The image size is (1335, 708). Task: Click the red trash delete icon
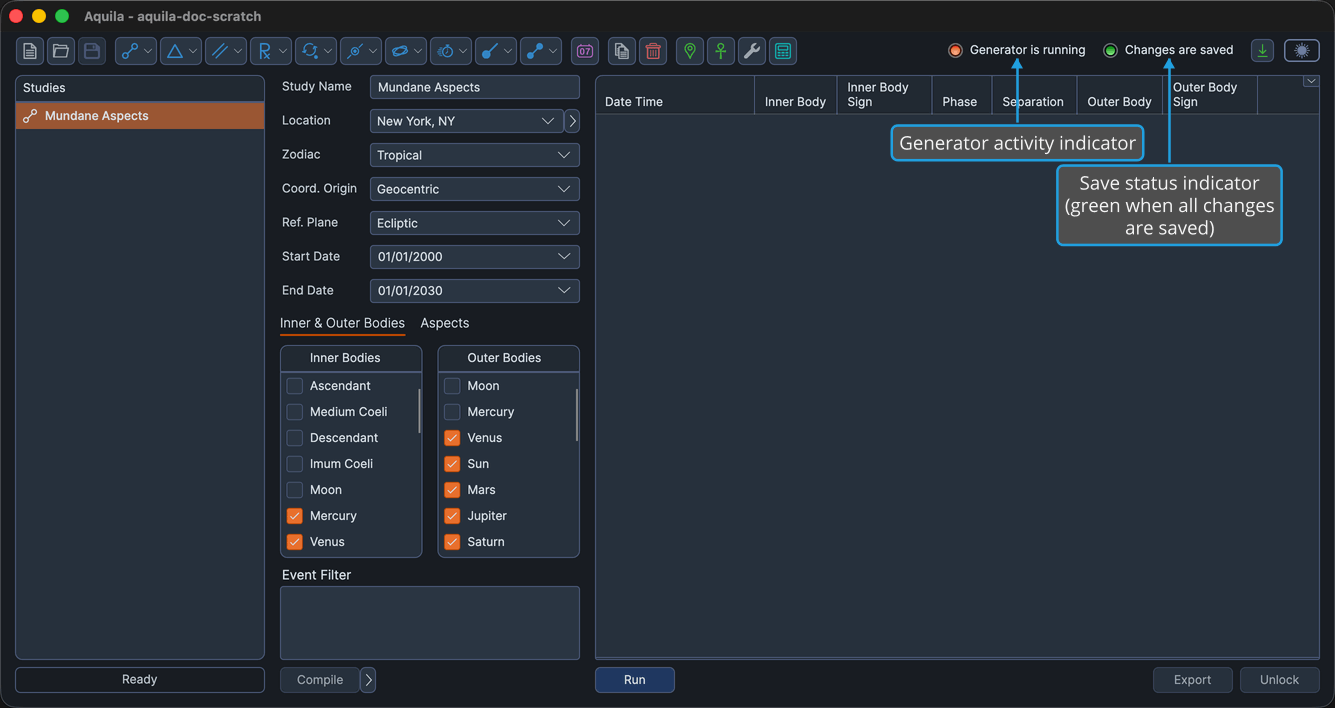(x=653, y=51)
